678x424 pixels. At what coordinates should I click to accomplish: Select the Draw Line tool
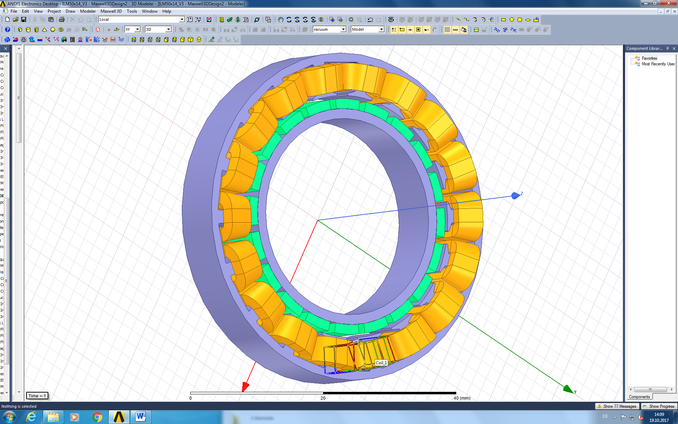coord(457,19)
